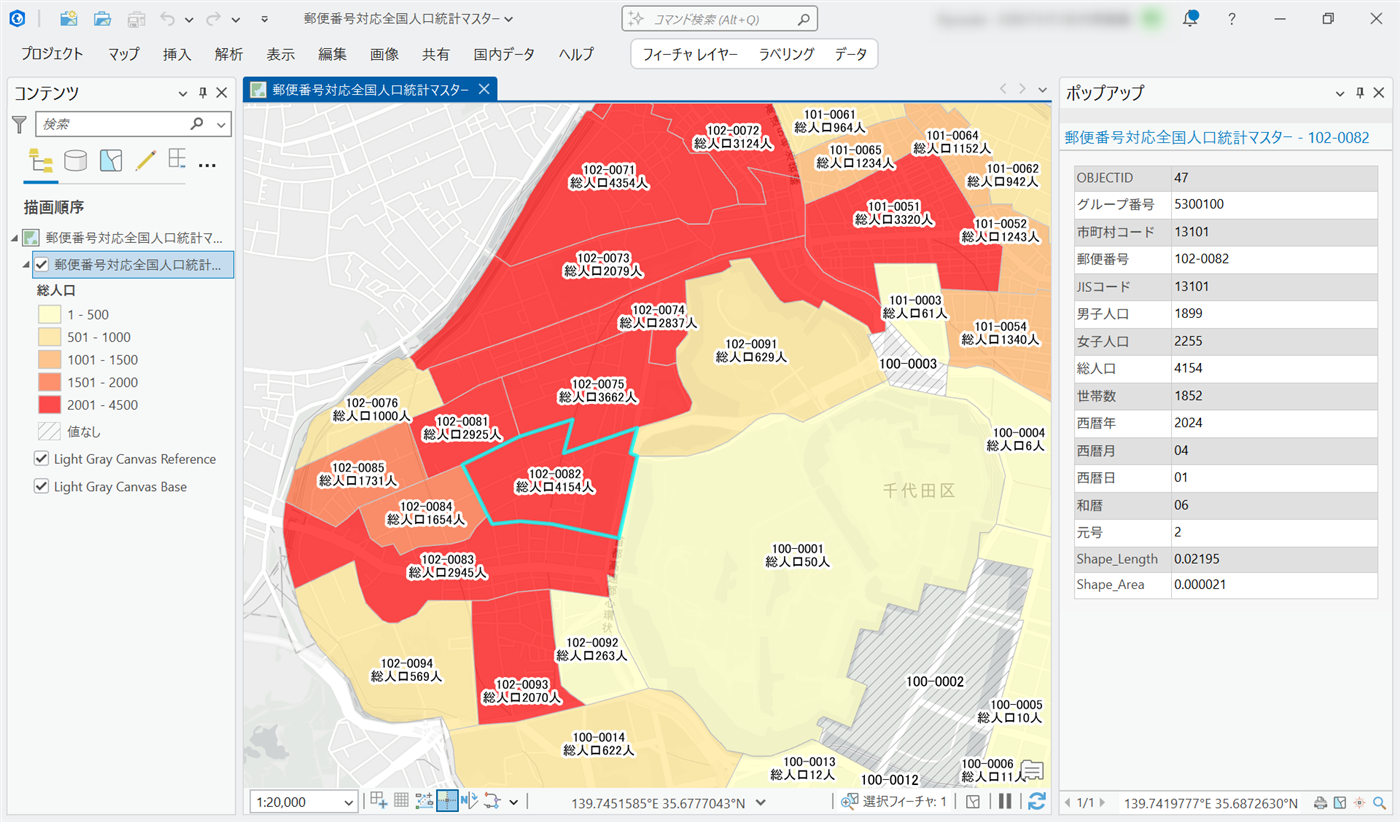Click the New Project icon in quick access
Viewport: 1400px width, 822px height.
point(68,19)
